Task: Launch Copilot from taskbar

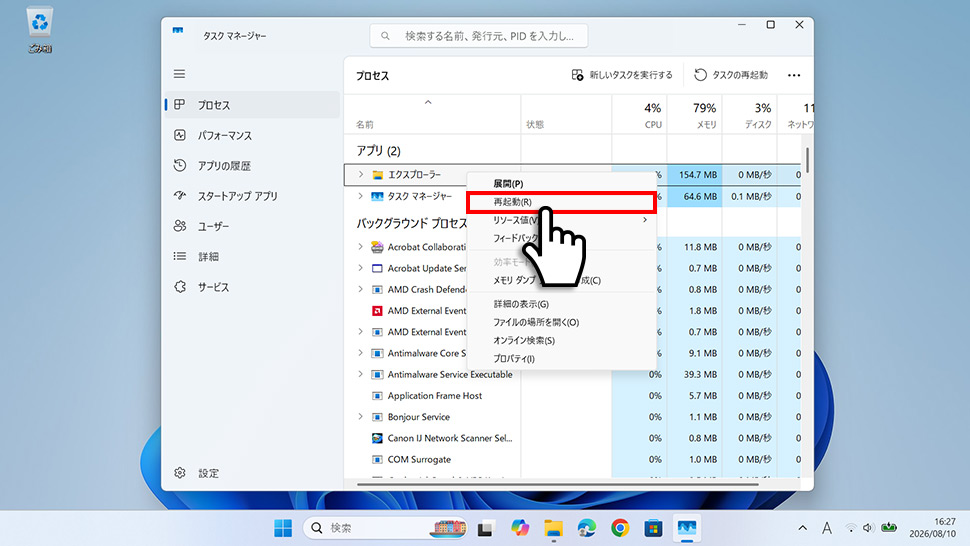Action: pos(520,528)
